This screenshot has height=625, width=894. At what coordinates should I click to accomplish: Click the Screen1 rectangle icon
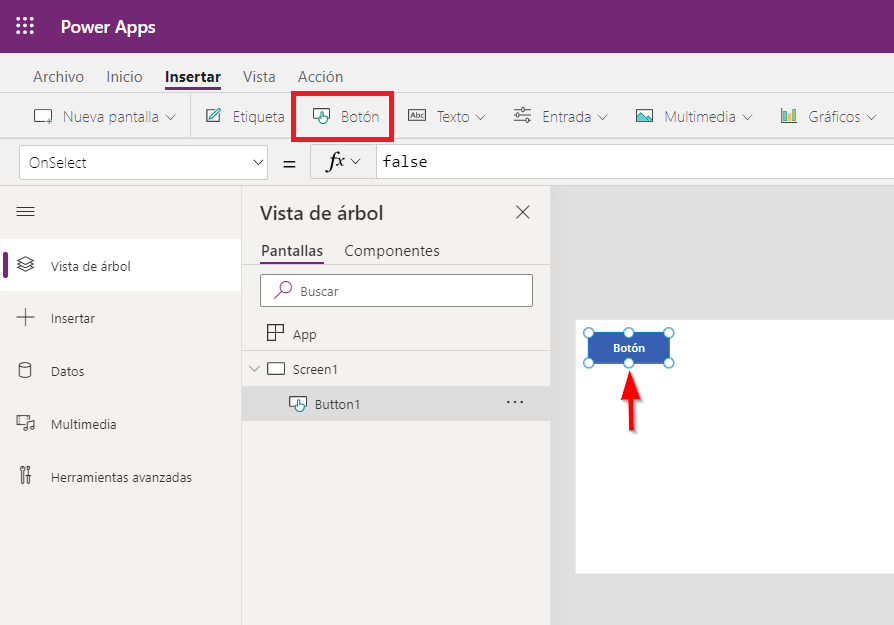coord(276,369)
